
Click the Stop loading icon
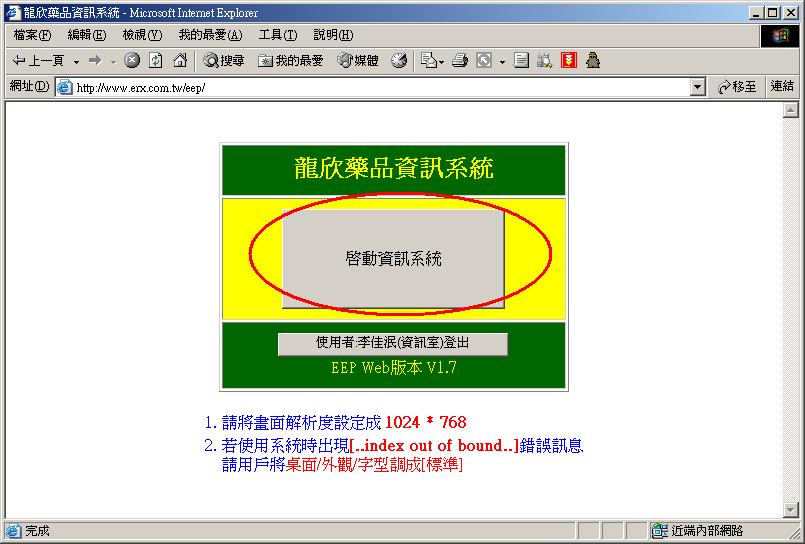(132, 61)
